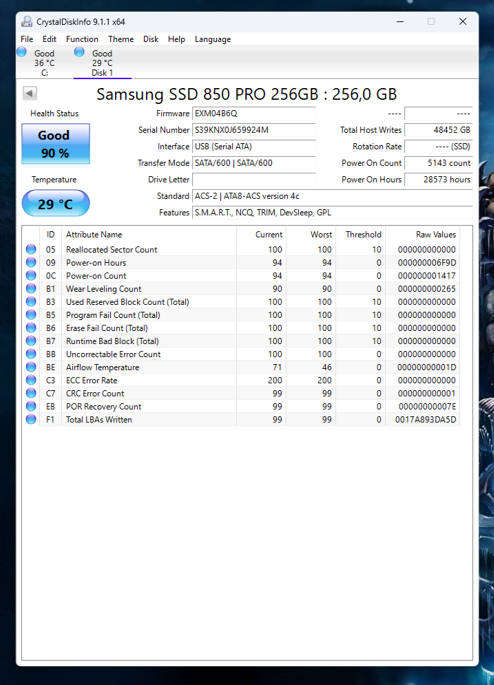494x685 pixels.
Task: Click status icon for Reallocated Sector Count
Action: pyautogui.click(x=31, y=249)
